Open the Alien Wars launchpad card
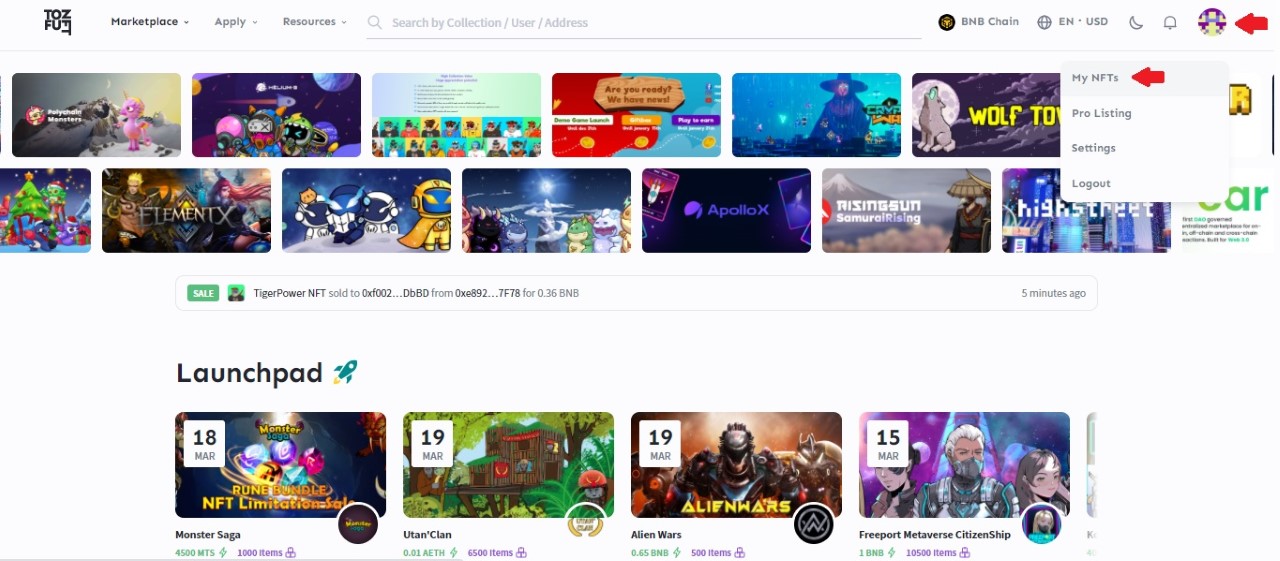 pos(736,465)
